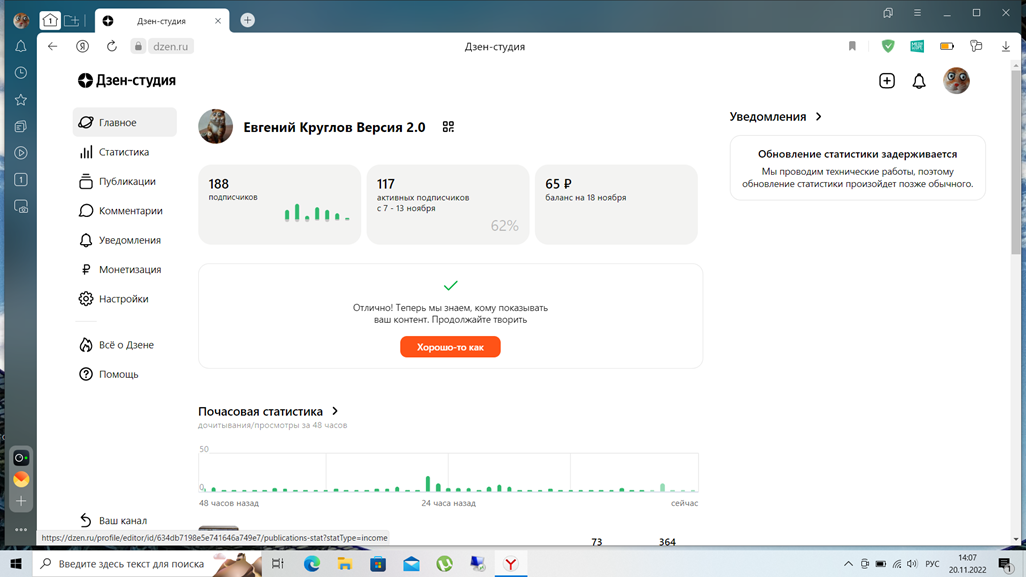The width and height of the screenshot is (1026, 577).
Task: Open side panel video play icon
Action: tap(21, 152)
